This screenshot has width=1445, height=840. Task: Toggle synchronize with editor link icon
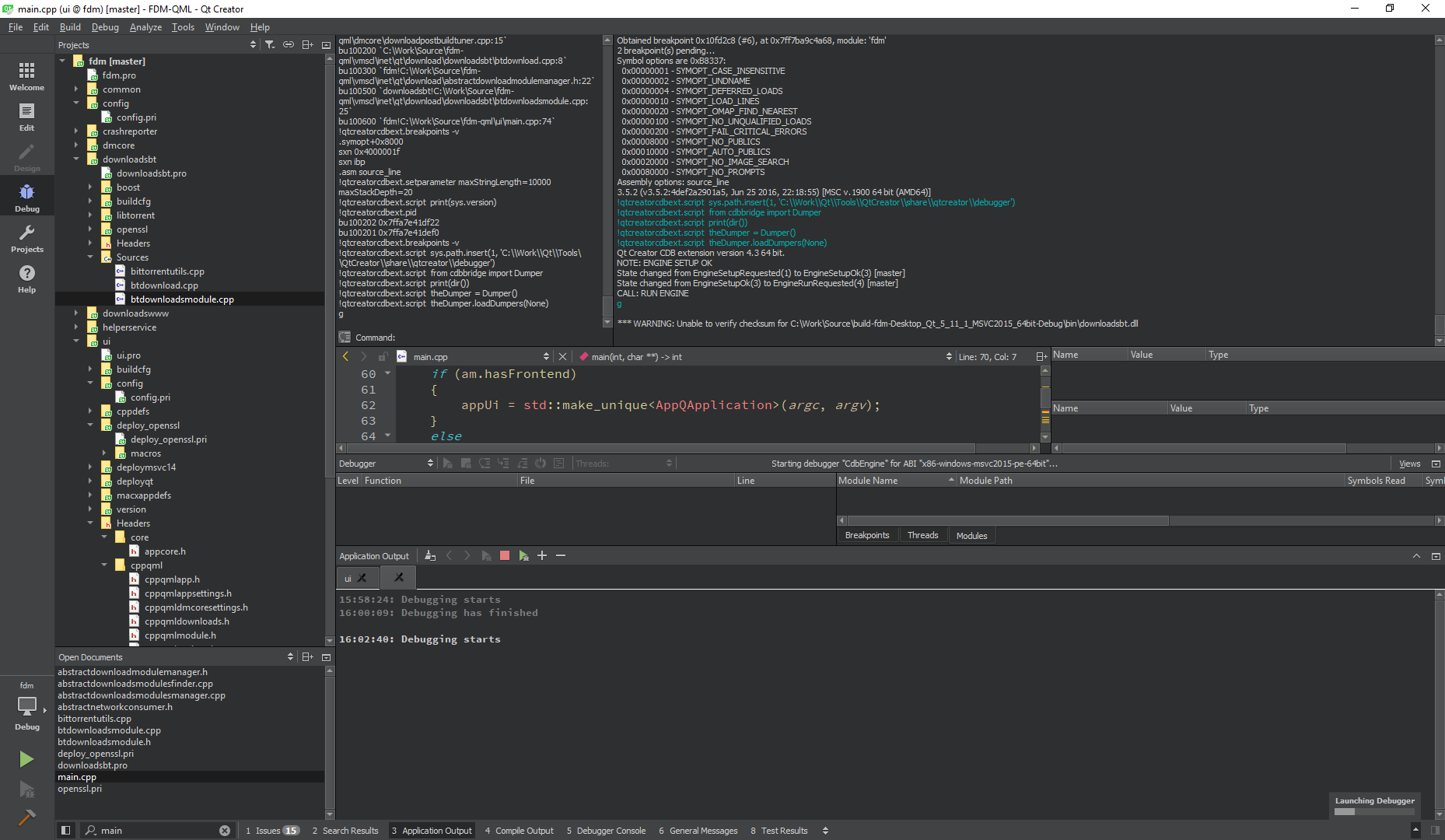(289, 45)
